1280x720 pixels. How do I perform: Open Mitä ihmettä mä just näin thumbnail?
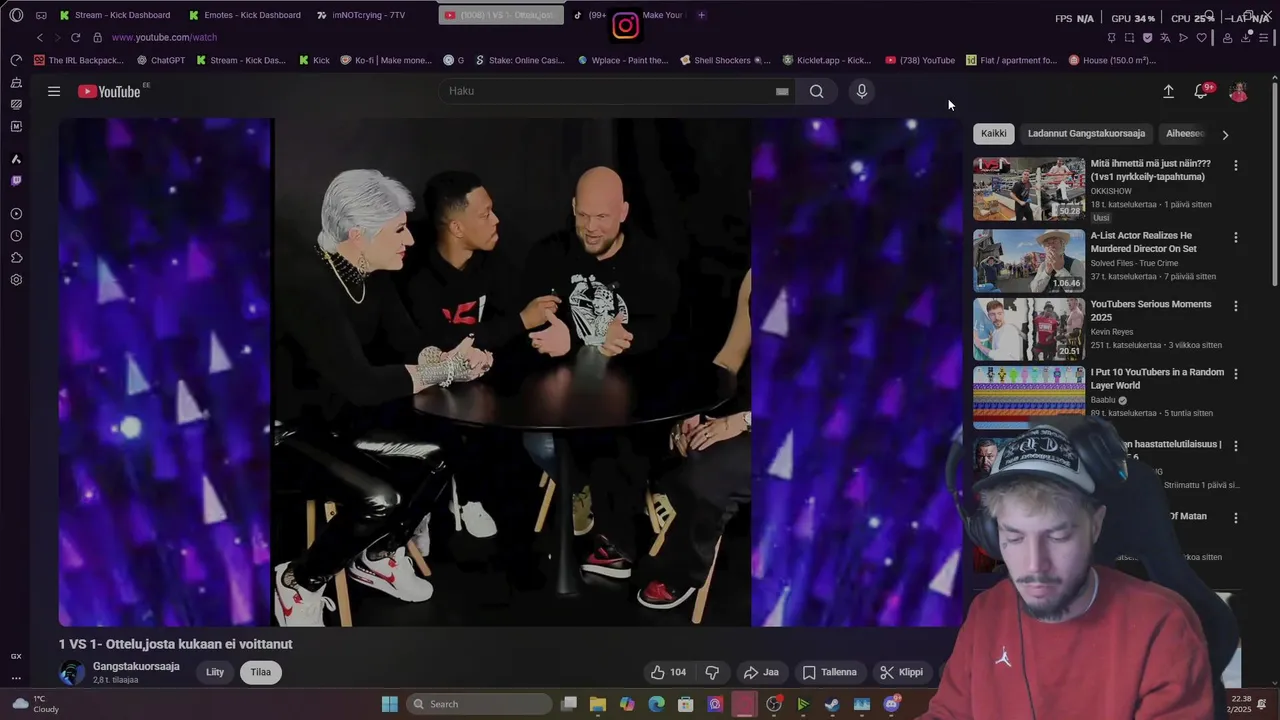tap(1029, 189)
